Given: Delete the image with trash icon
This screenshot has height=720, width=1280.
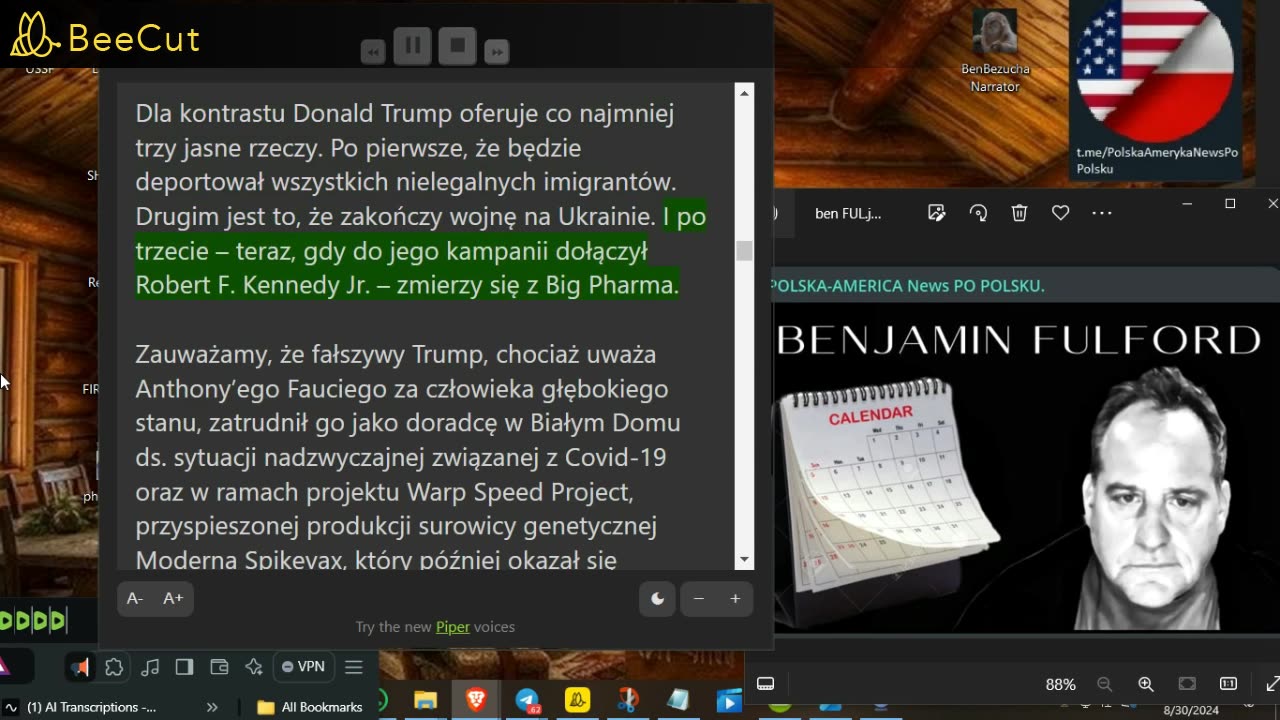Looking at the screenshot, I should click(x=1019, y=213).
